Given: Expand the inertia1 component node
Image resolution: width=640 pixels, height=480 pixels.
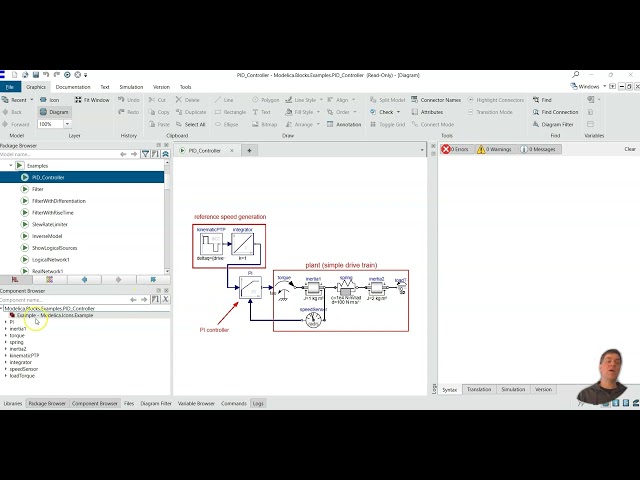Looking at the screenshot, I should tap(5, 329).
